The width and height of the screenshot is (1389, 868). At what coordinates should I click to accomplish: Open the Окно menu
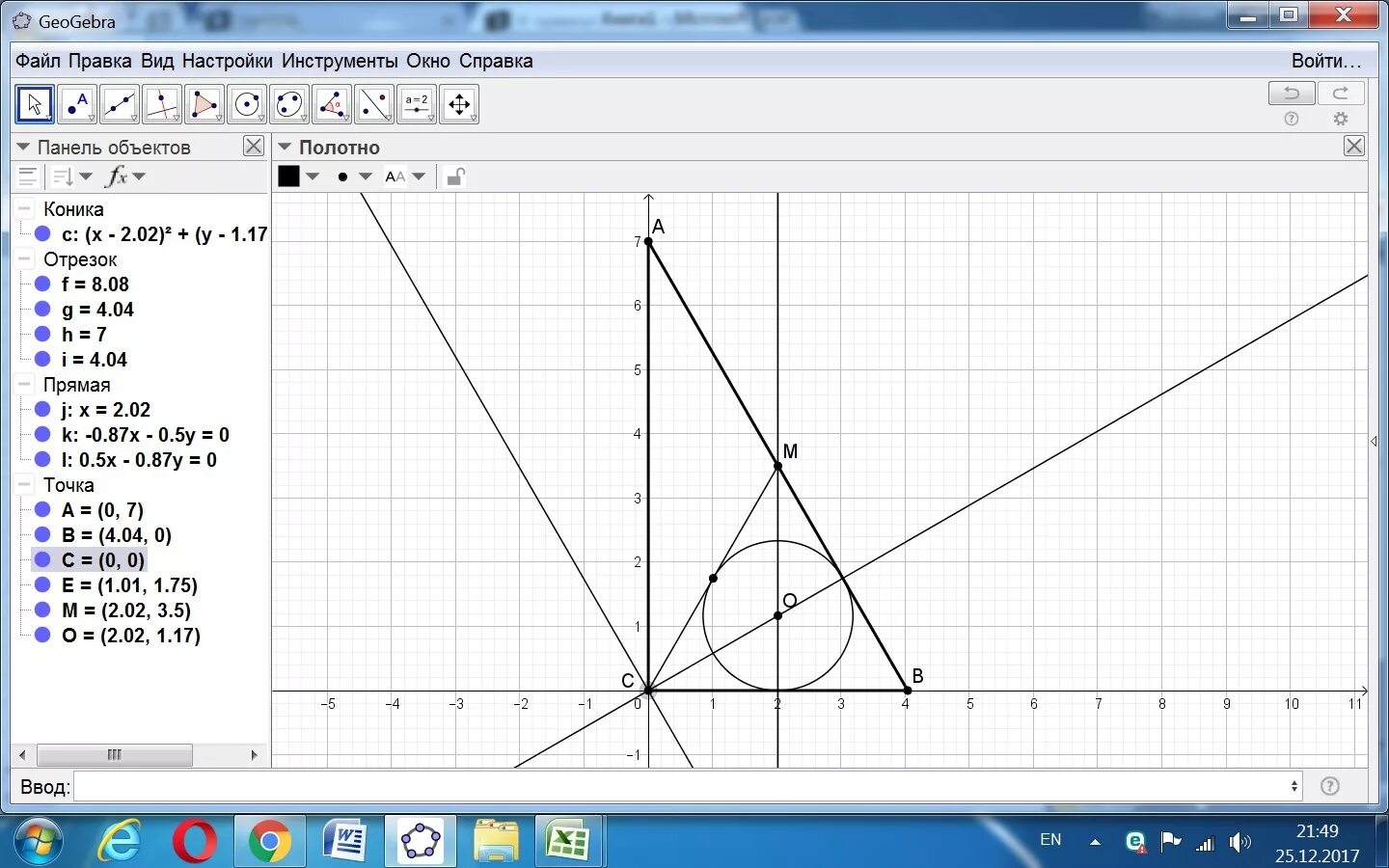pyautogui.click(x=428, y=61)
